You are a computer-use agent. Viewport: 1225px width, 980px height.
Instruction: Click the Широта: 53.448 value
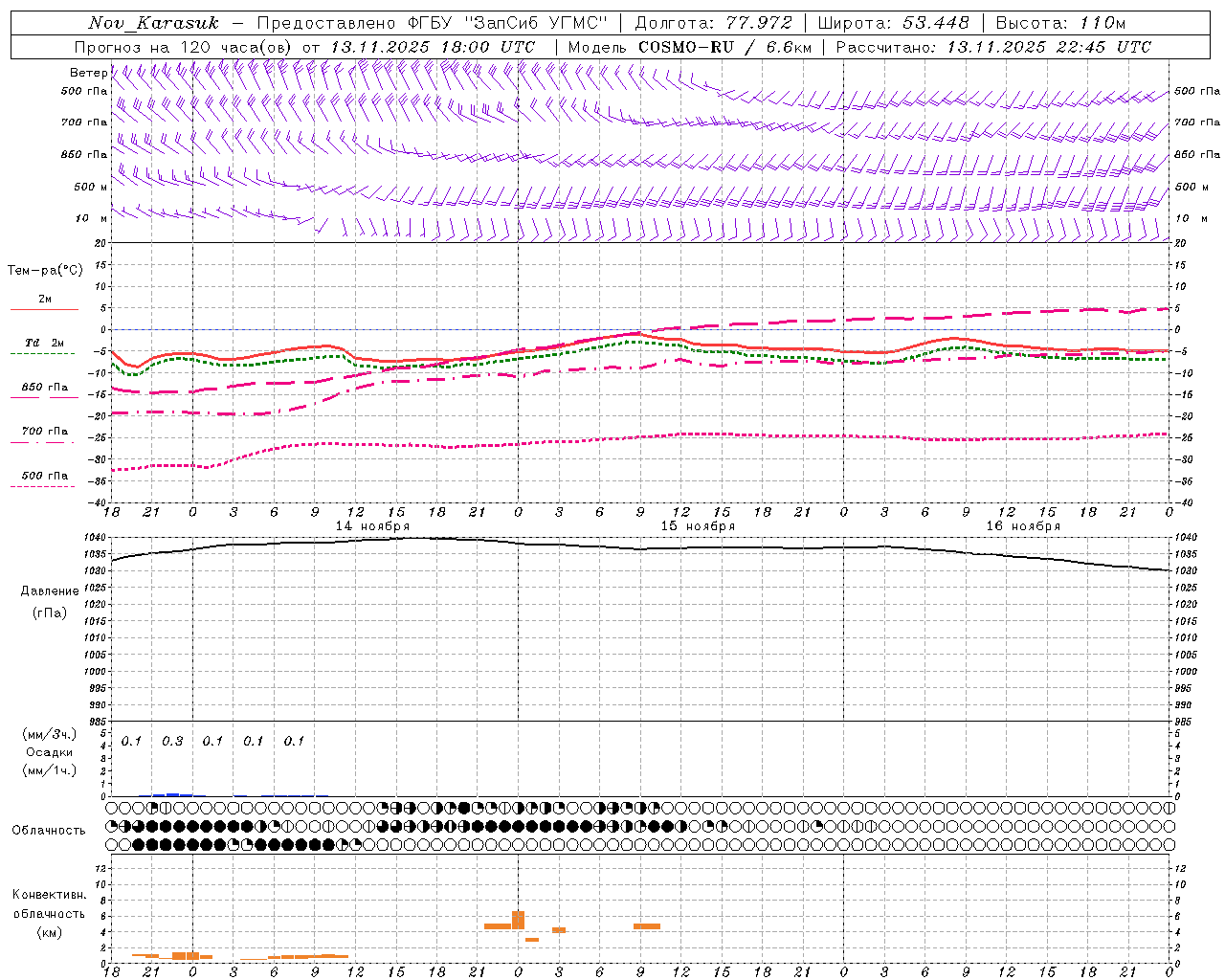coord(893,23)
